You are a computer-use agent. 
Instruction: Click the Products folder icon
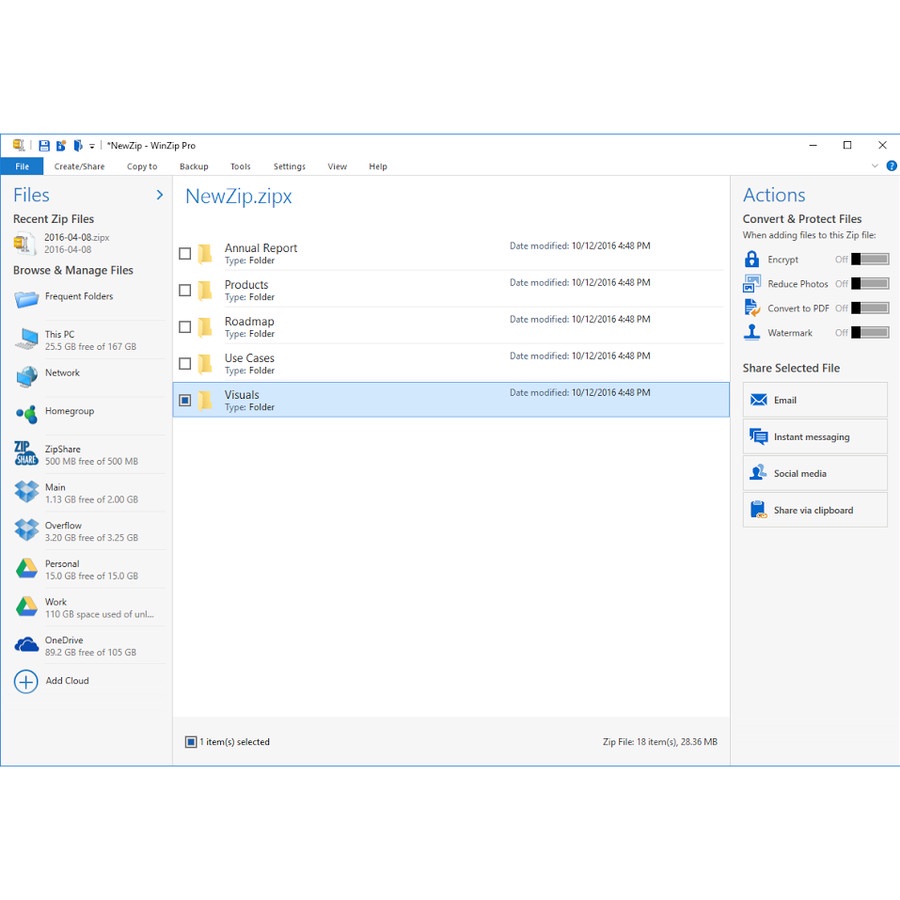[205, 290]
